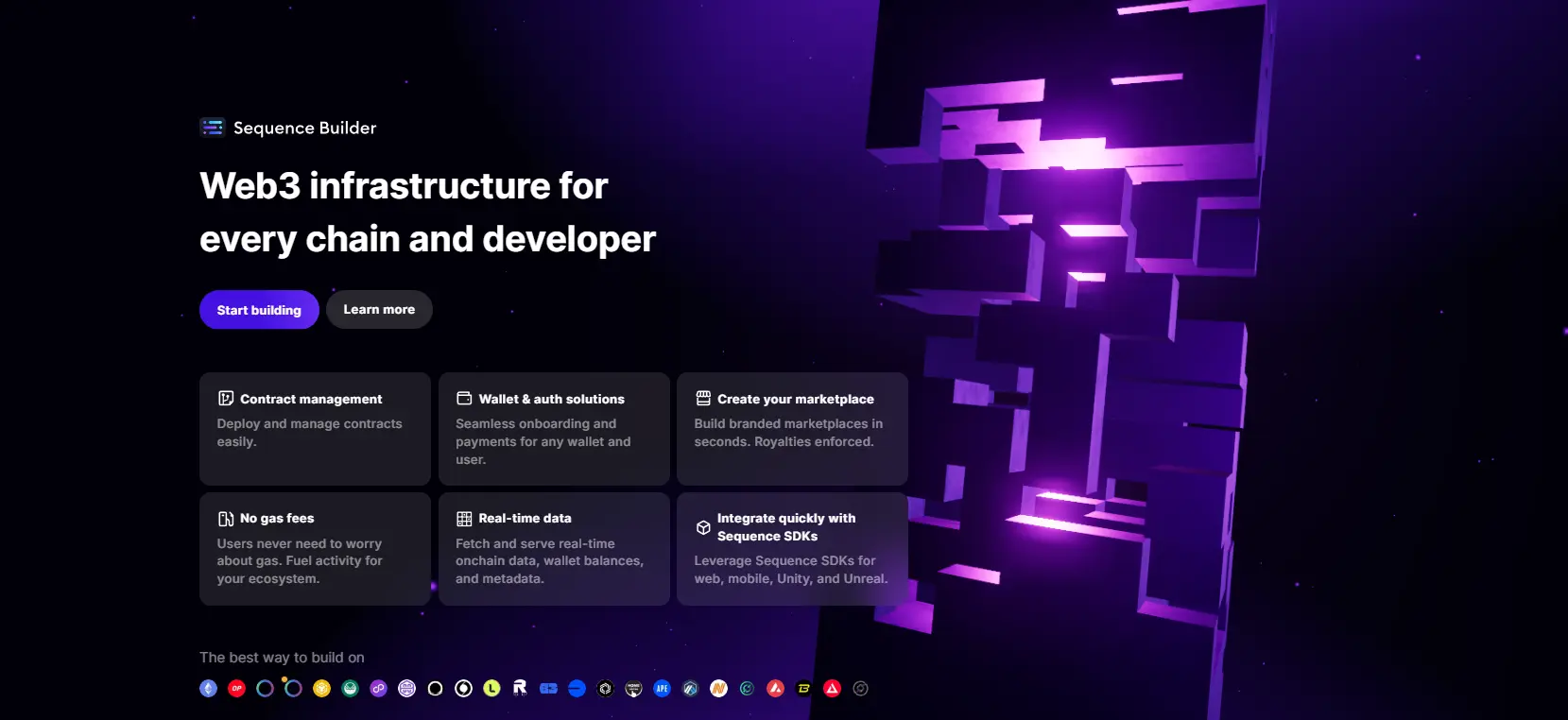Select the grey ring logo ending the chain row
Screen dimensions: 1568x720
[x=861, y=689]
